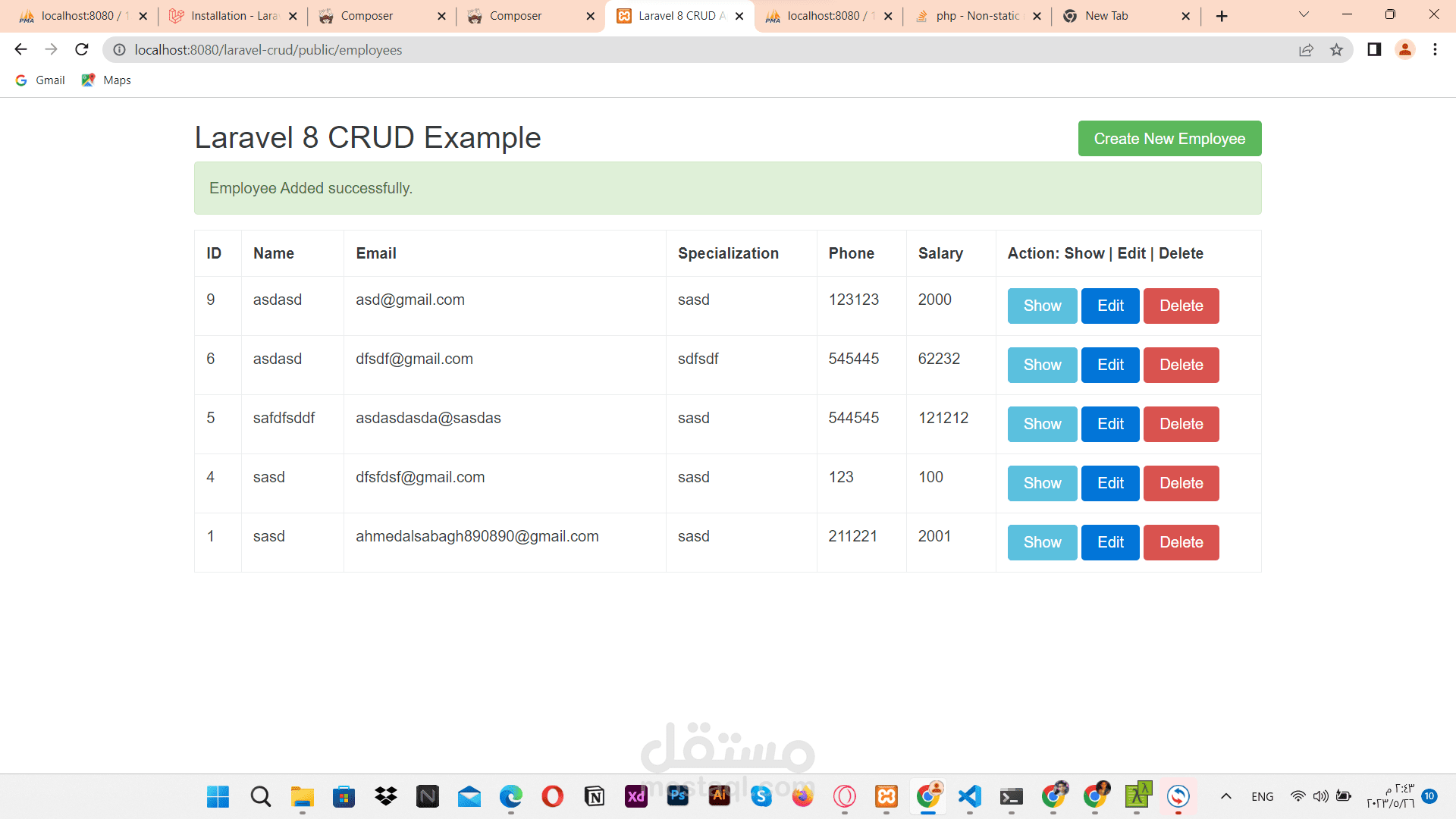Image resolution: width=1456 pixels, height=819 pixels.
Task: Delete employee with ID 9
Action: [1181, 306]
